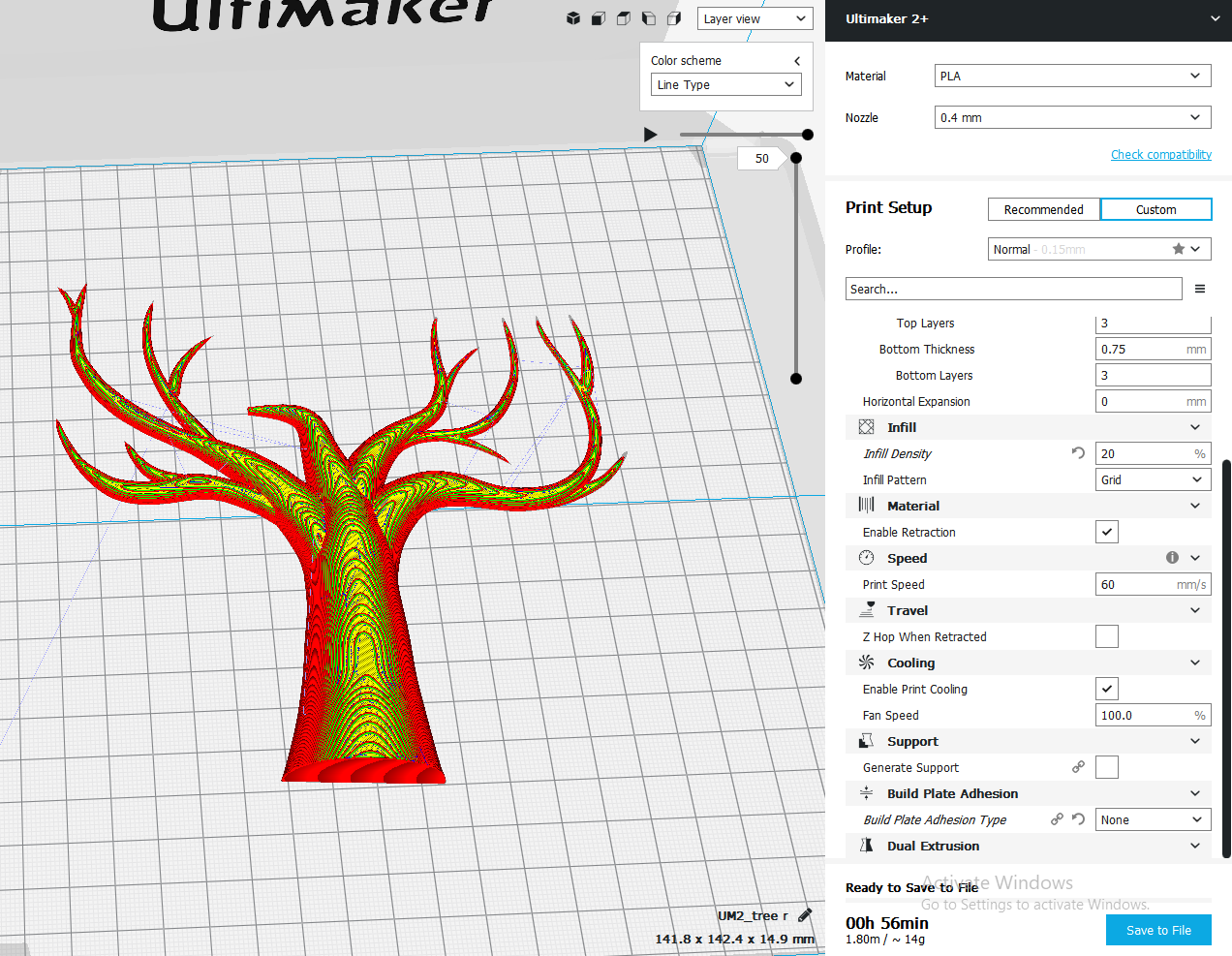Click the Speed category clock icon
Viewport: 1232px width, 956px height.
[866, 557]
